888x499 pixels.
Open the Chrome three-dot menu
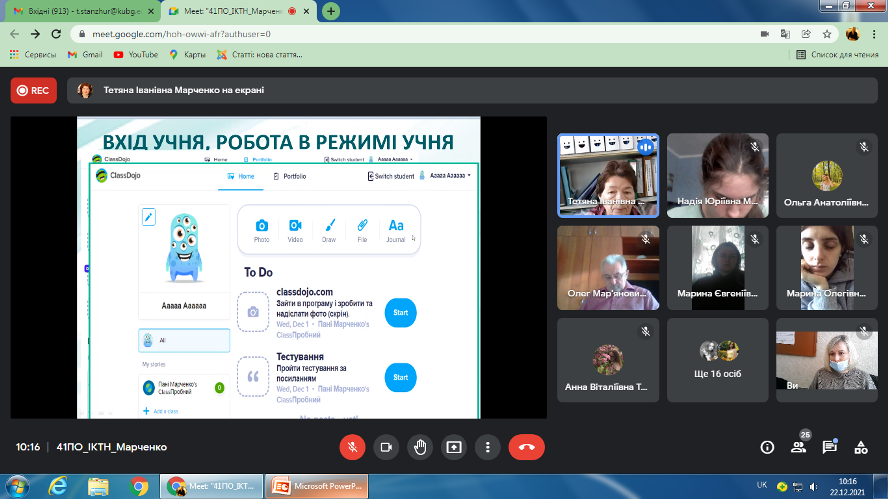873,33
